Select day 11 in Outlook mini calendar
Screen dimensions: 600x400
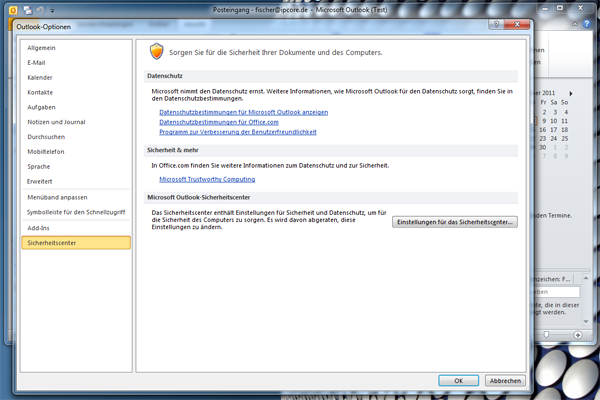click(x=564, y=121)
